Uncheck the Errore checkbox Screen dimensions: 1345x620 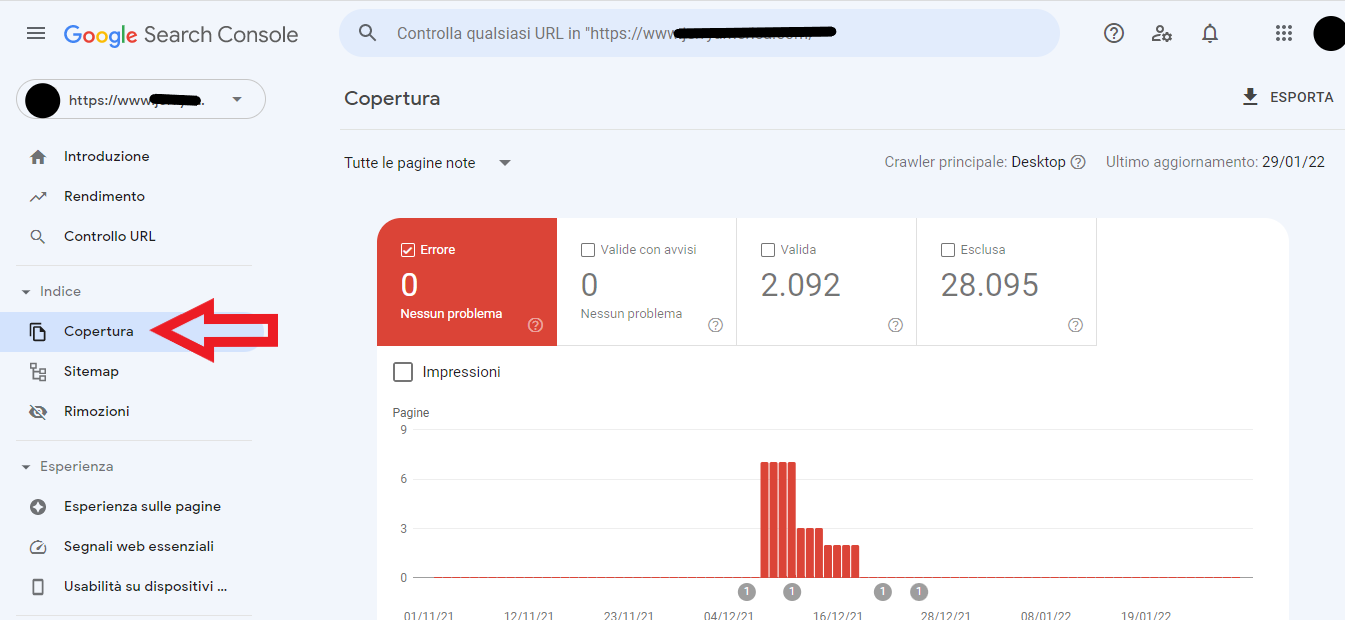pyautogui.click(x=407, y=250)
